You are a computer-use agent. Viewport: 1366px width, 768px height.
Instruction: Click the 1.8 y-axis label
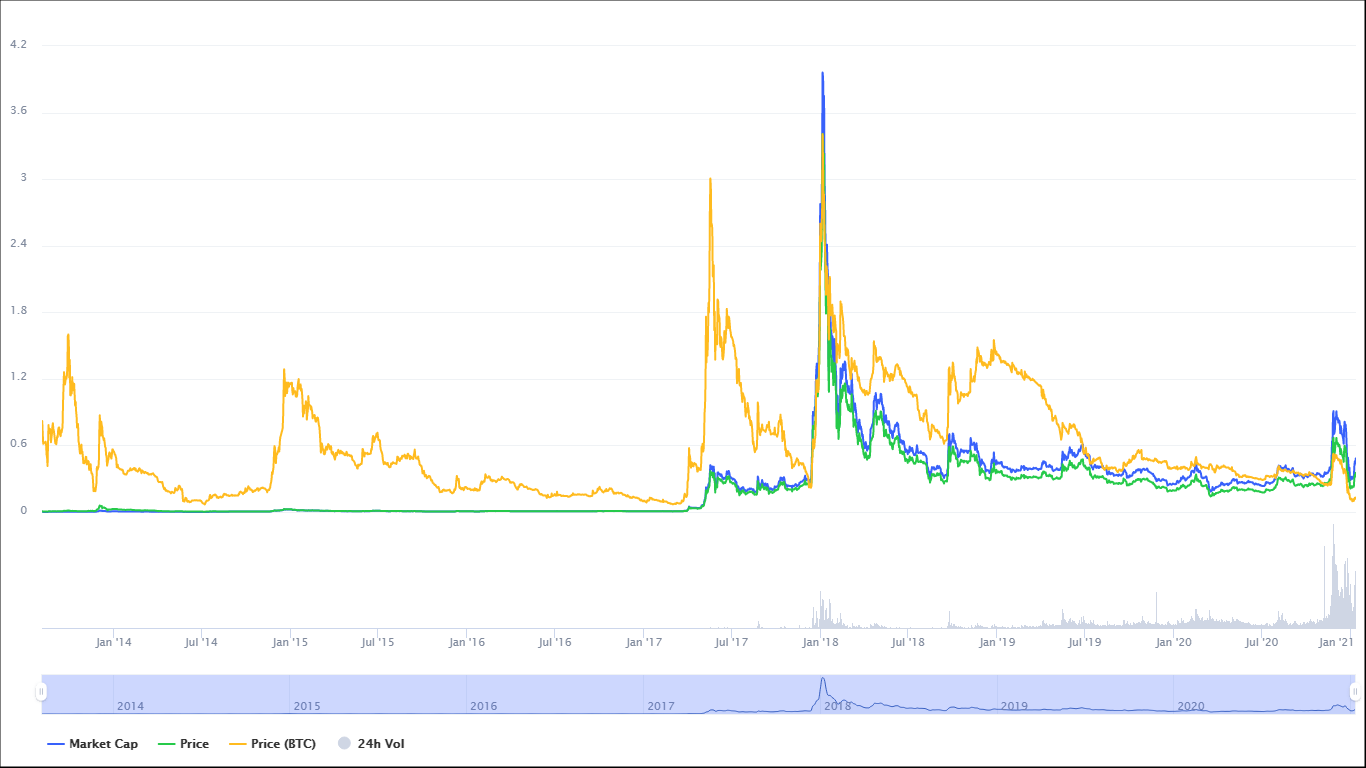[18, 311]
